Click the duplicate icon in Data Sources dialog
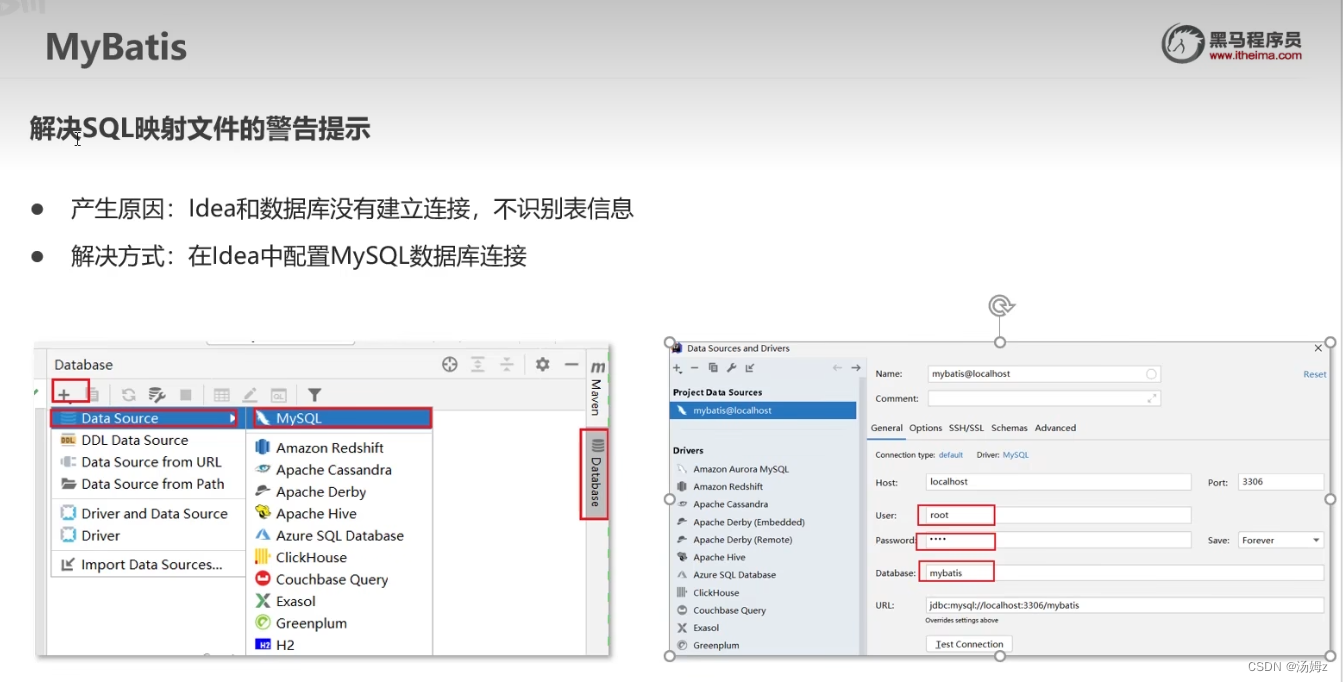 tap(713, 368)
